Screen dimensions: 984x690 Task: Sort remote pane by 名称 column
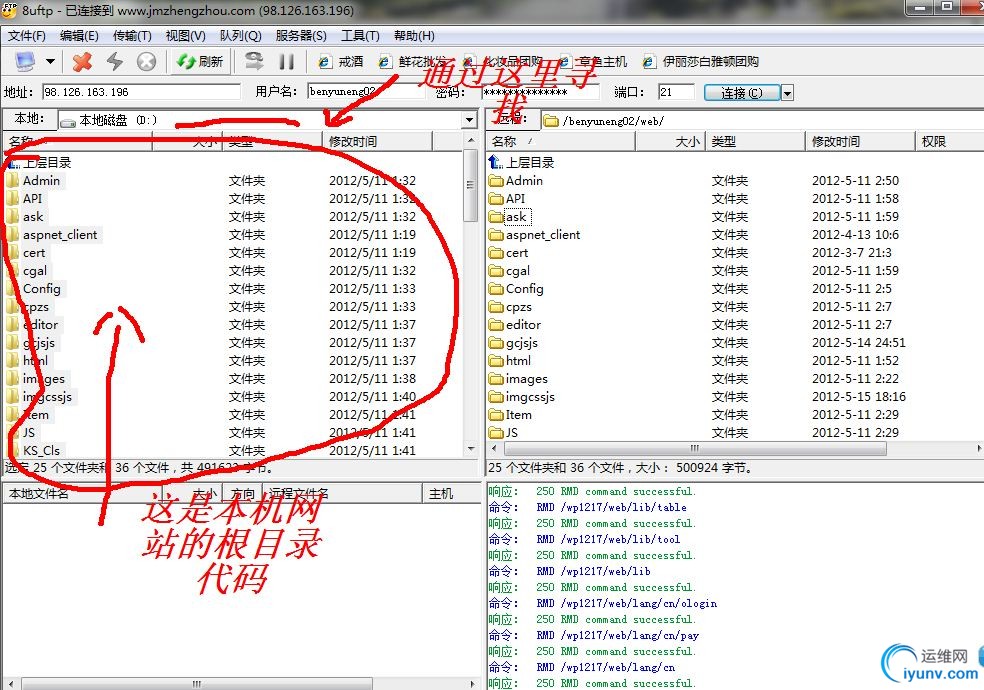coord(560,142)
